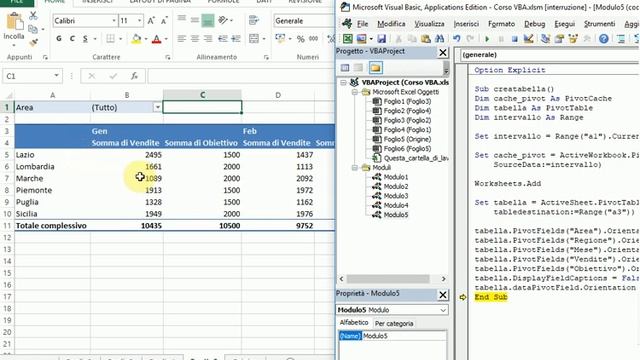This screenshot has width=640, height=360.
Task: Toggle Bold (G) formatting
Action: pyautogui.click(x=59, y=39)
